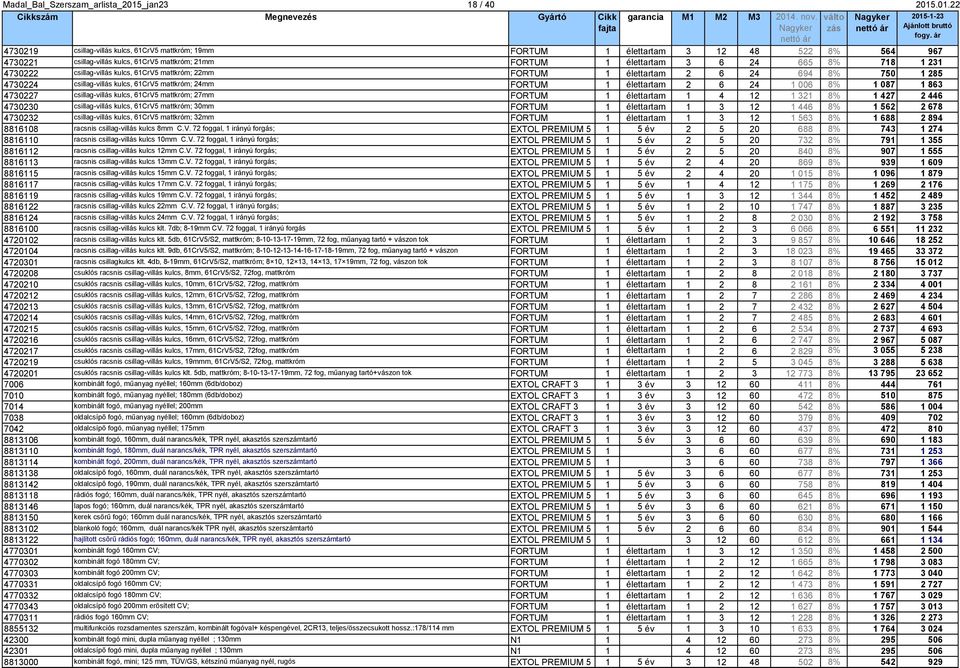The image size is (960, 668).
Task: Click the multifunkciós rozsdamentes szerszám description
Action: [x=264, y=628]
